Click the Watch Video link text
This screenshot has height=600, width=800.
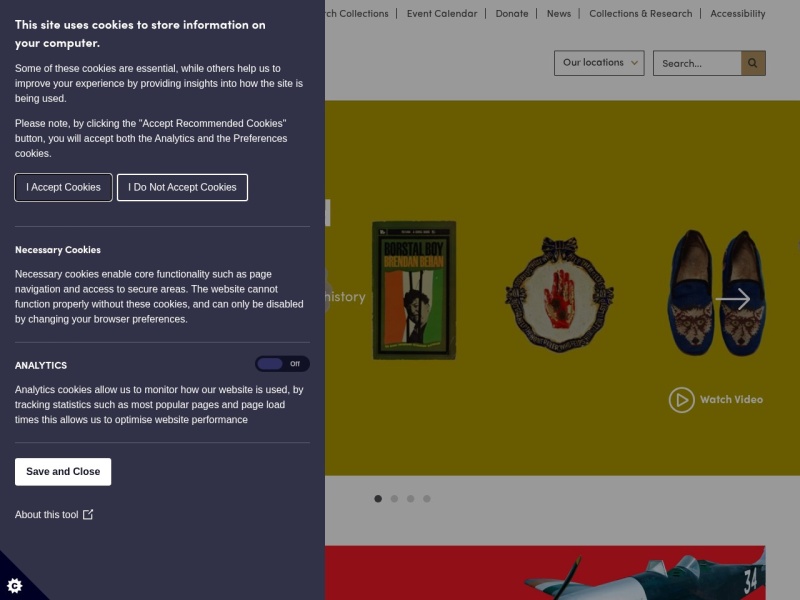tap(731, 399)
